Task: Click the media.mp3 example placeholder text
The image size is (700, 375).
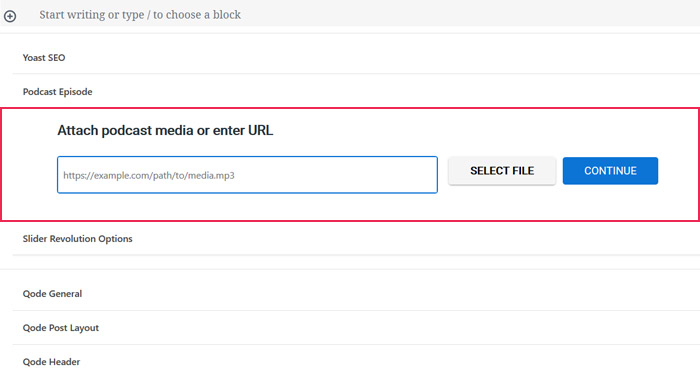Action: 149,175
